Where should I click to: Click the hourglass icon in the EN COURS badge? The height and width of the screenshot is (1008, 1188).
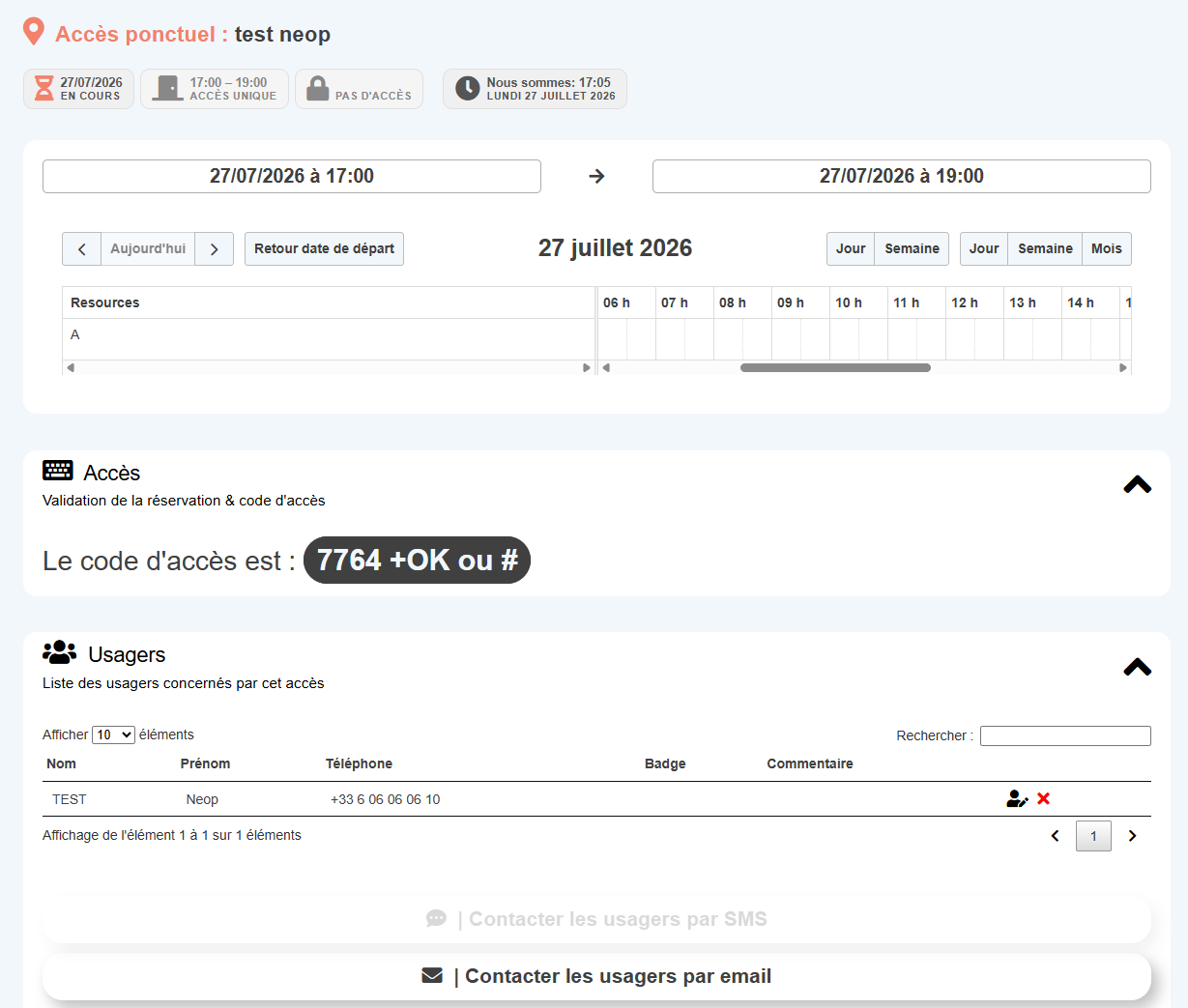point(44,89)
